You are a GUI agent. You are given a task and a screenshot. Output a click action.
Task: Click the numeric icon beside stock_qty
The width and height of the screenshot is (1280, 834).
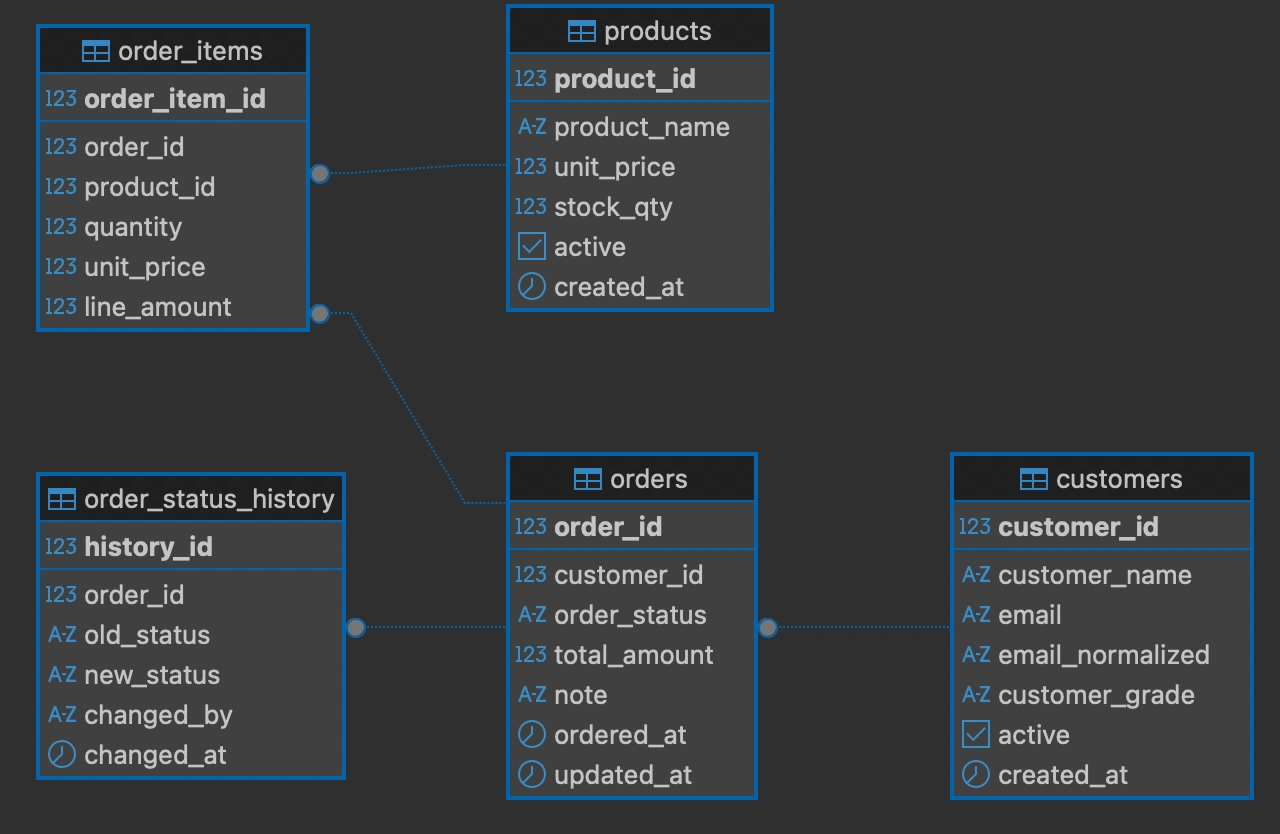[531, 206]
